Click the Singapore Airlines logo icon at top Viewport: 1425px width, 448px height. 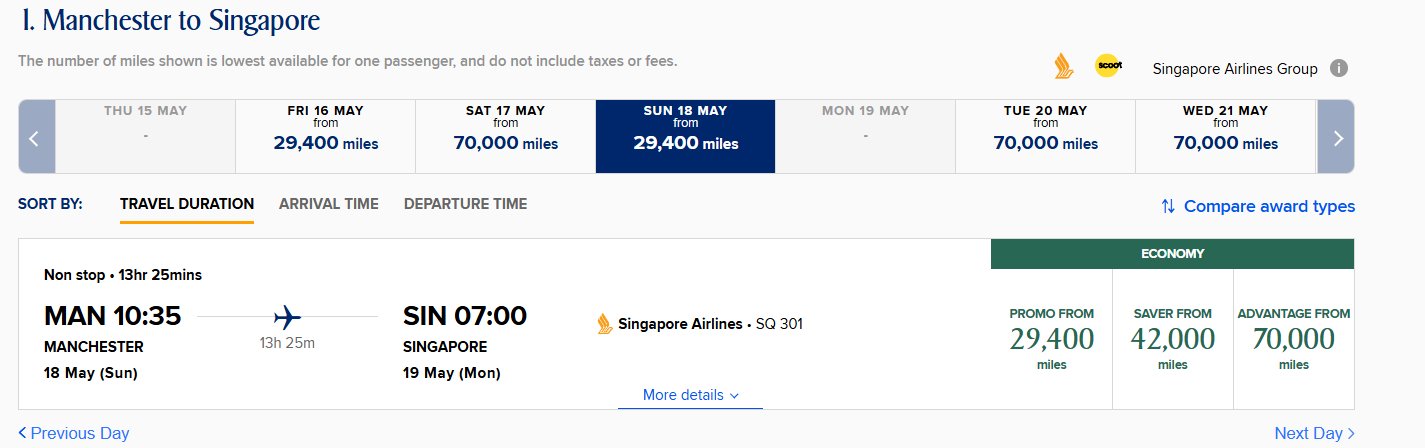[1063, 67]
